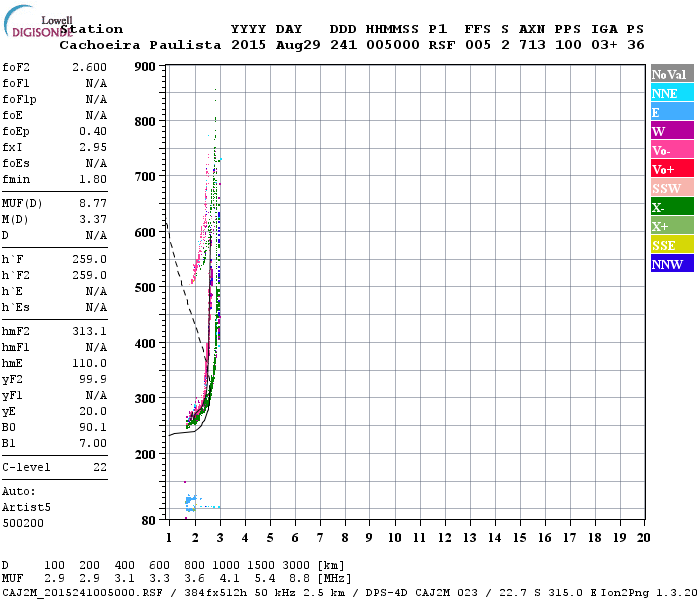The image size is (700, 600).
Task: Click the hmF2 value 313.1
Action: click(x=89, y=332)
